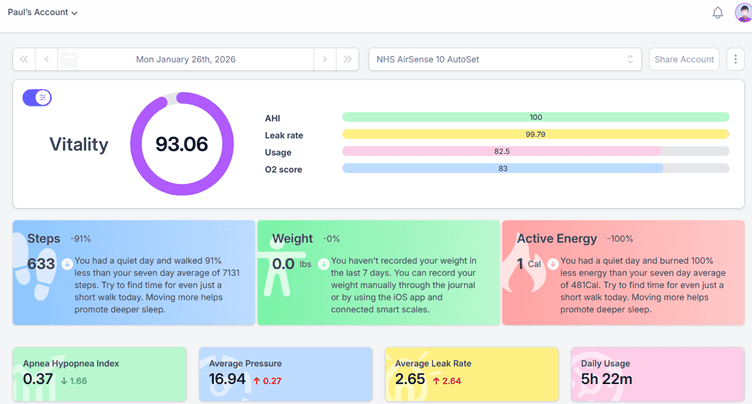The image size is (752, 404).
Task: Click the date field showing Mon January 26th
Action: click(x=187, y=59)
